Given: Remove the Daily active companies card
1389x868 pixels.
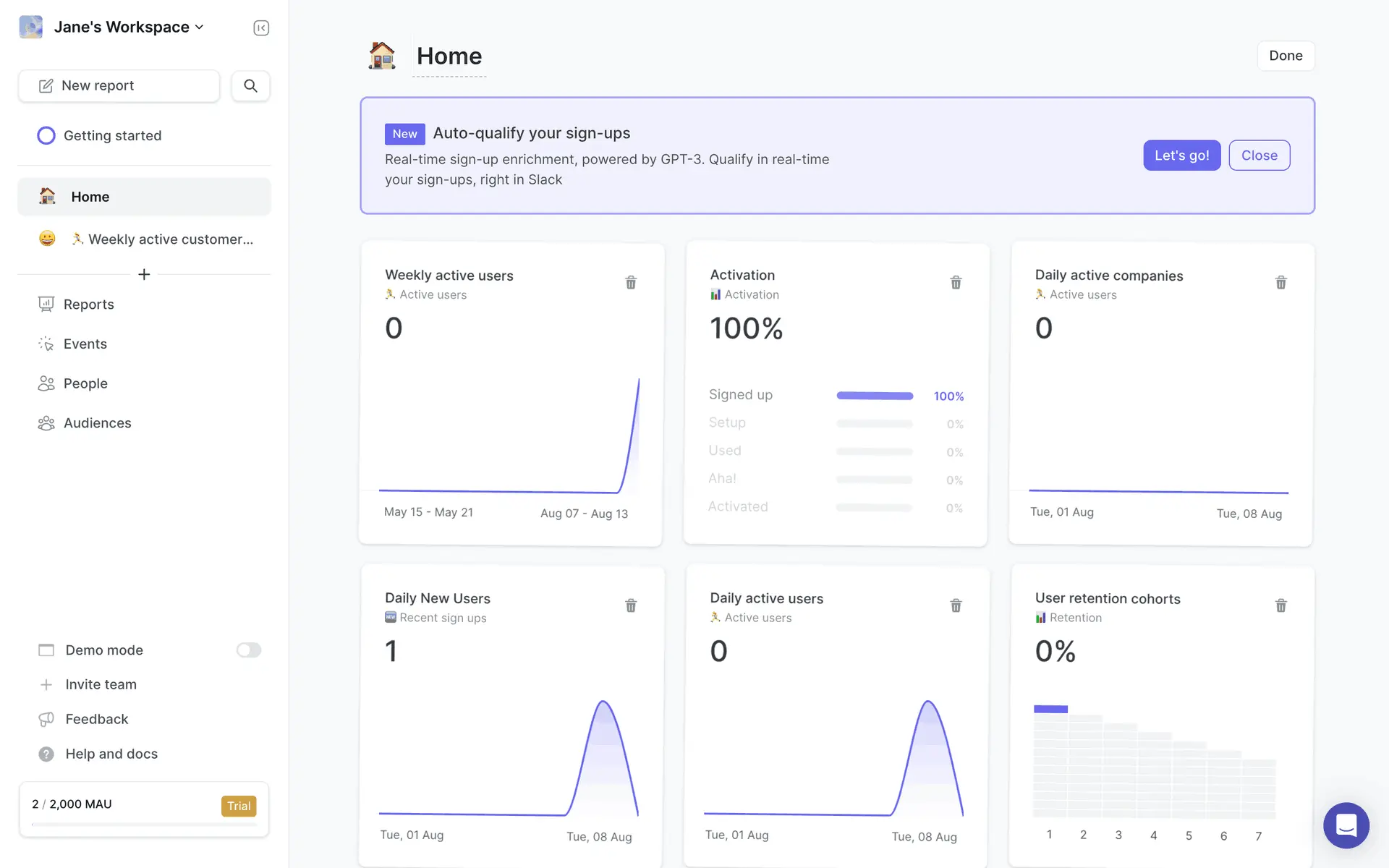Looking at the screenshot, I should [x=1280, y=282].
